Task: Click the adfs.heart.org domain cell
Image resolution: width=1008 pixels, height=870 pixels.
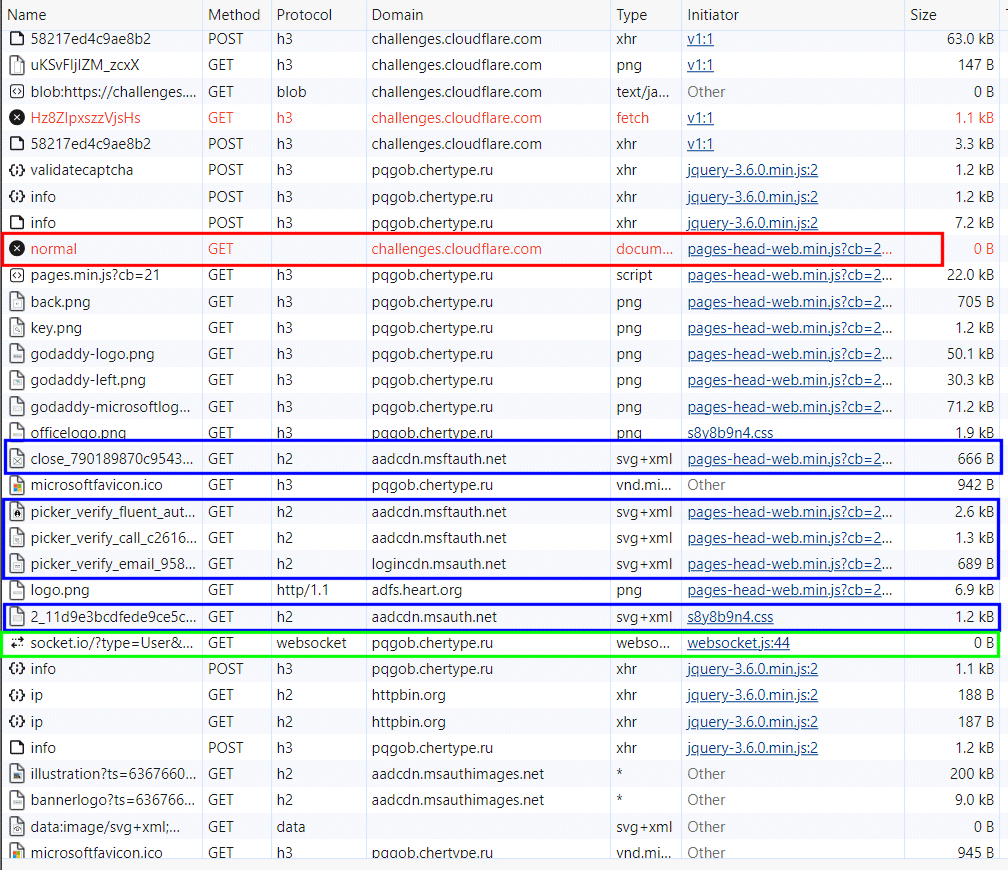Action: pos(417,590)
